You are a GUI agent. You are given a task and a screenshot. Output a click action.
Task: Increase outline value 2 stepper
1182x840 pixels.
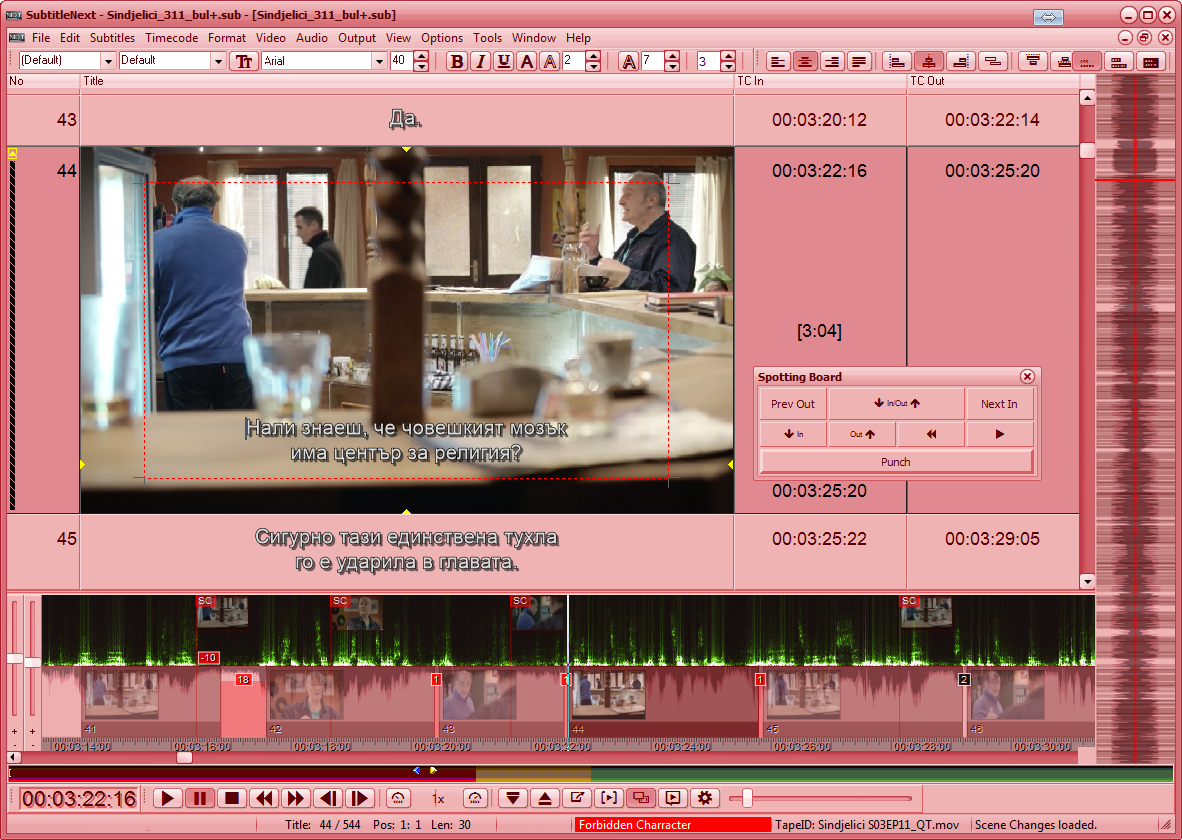pyautogui.click(x=593, y=57)
